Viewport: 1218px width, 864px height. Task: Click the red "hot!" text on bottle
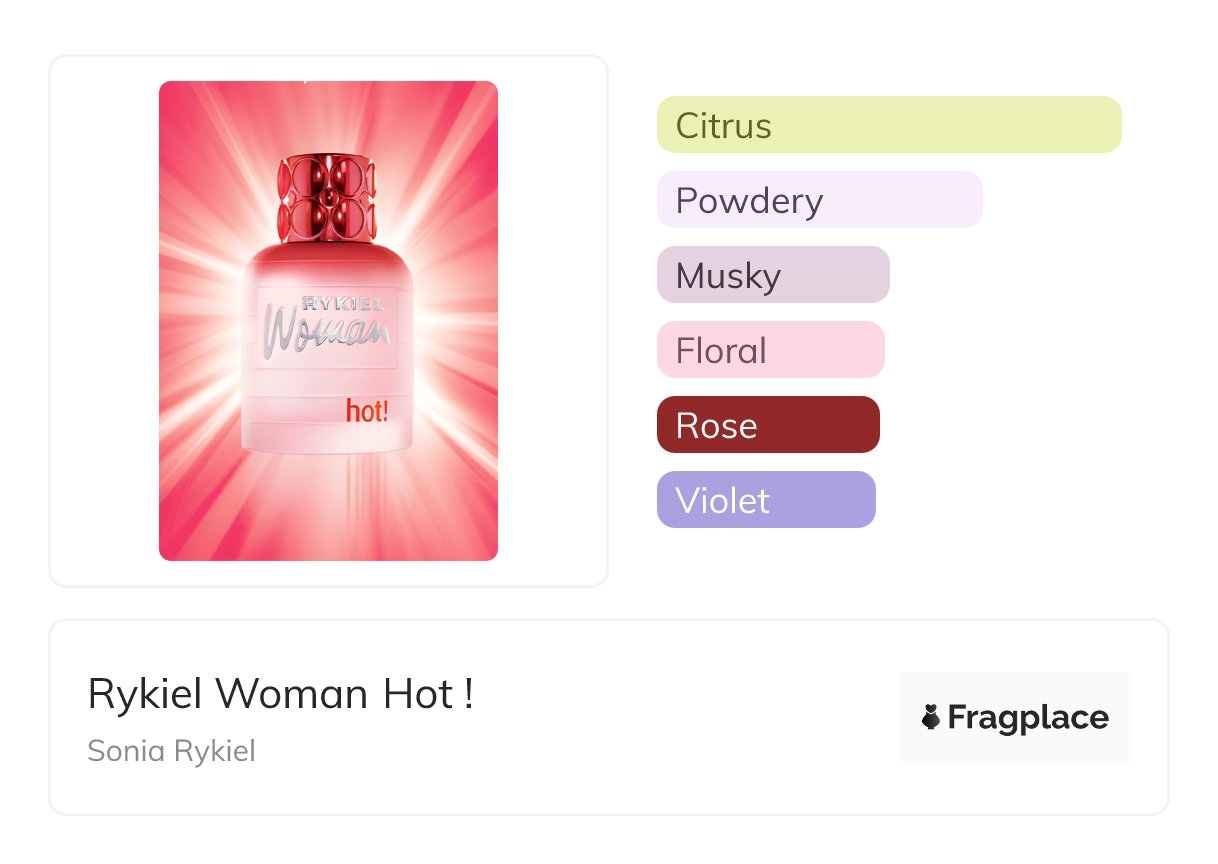367,411
